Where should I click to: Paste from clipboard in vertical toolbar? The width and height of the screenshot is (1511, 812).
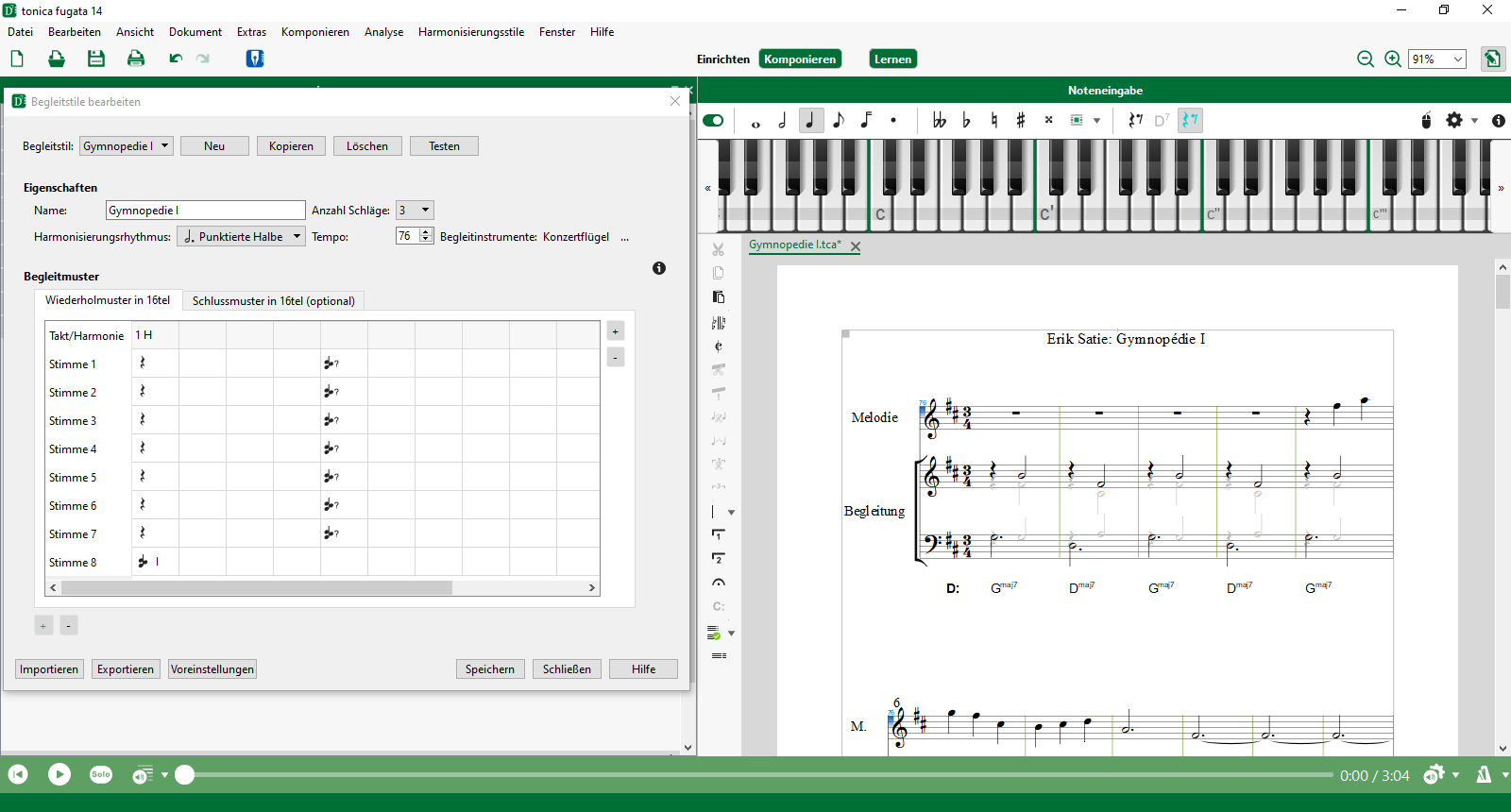[719, 296]
